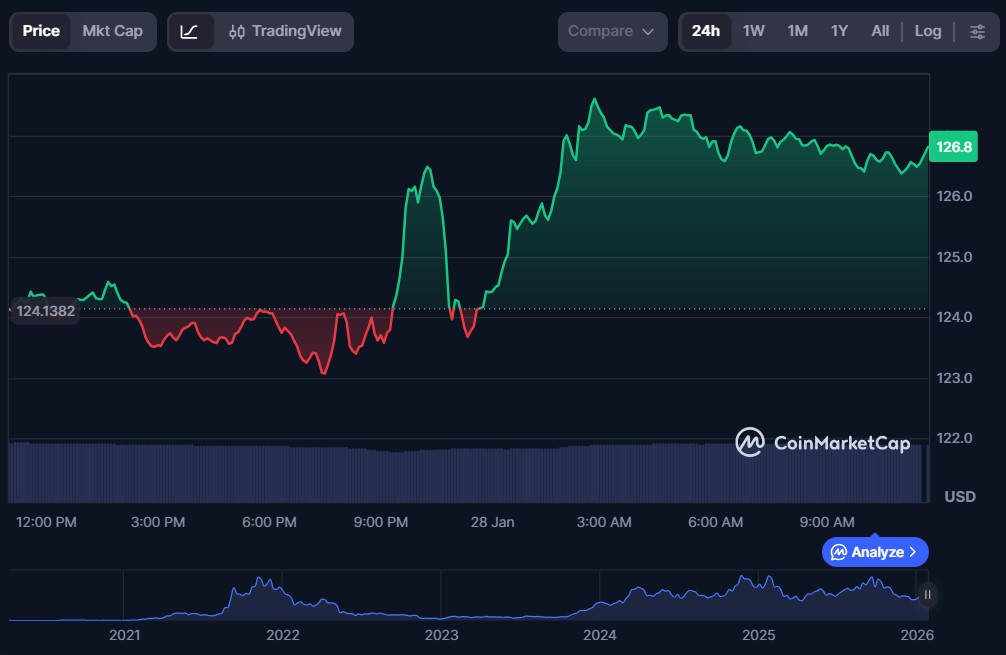
Task: Switch chart to Price view
Action: coord(41,31)
